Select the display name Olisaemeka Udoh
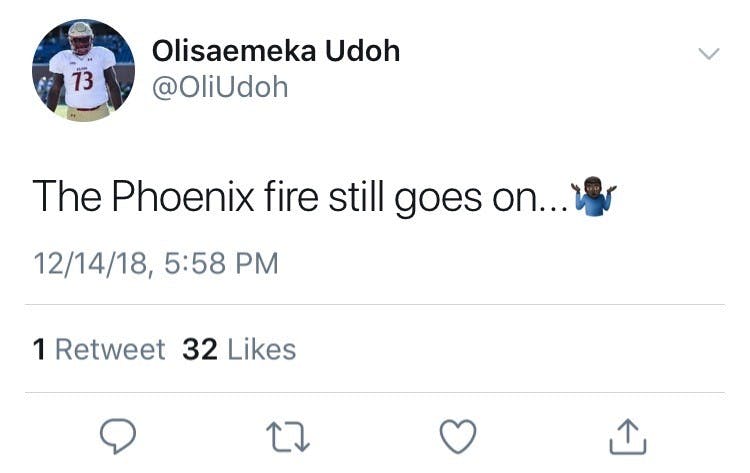 click(x=276, y=51)
